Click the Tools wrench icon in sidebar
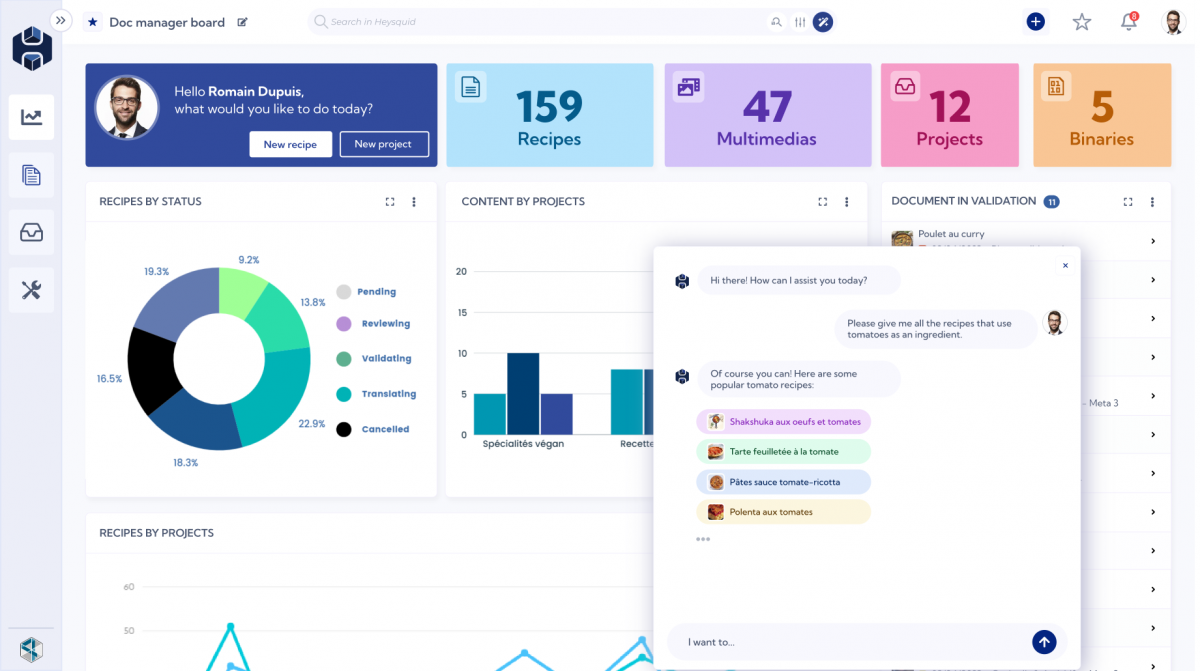 point(33,290)
